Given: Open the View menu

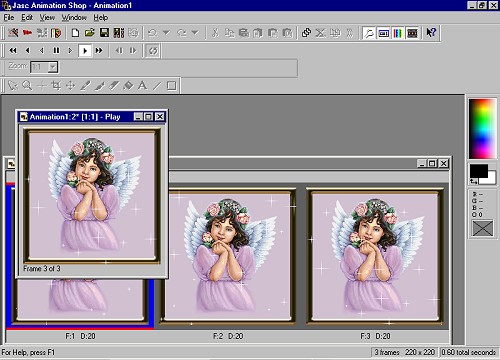Looking at the screenshot, I should pyautogui.click(x=47, y=17).
